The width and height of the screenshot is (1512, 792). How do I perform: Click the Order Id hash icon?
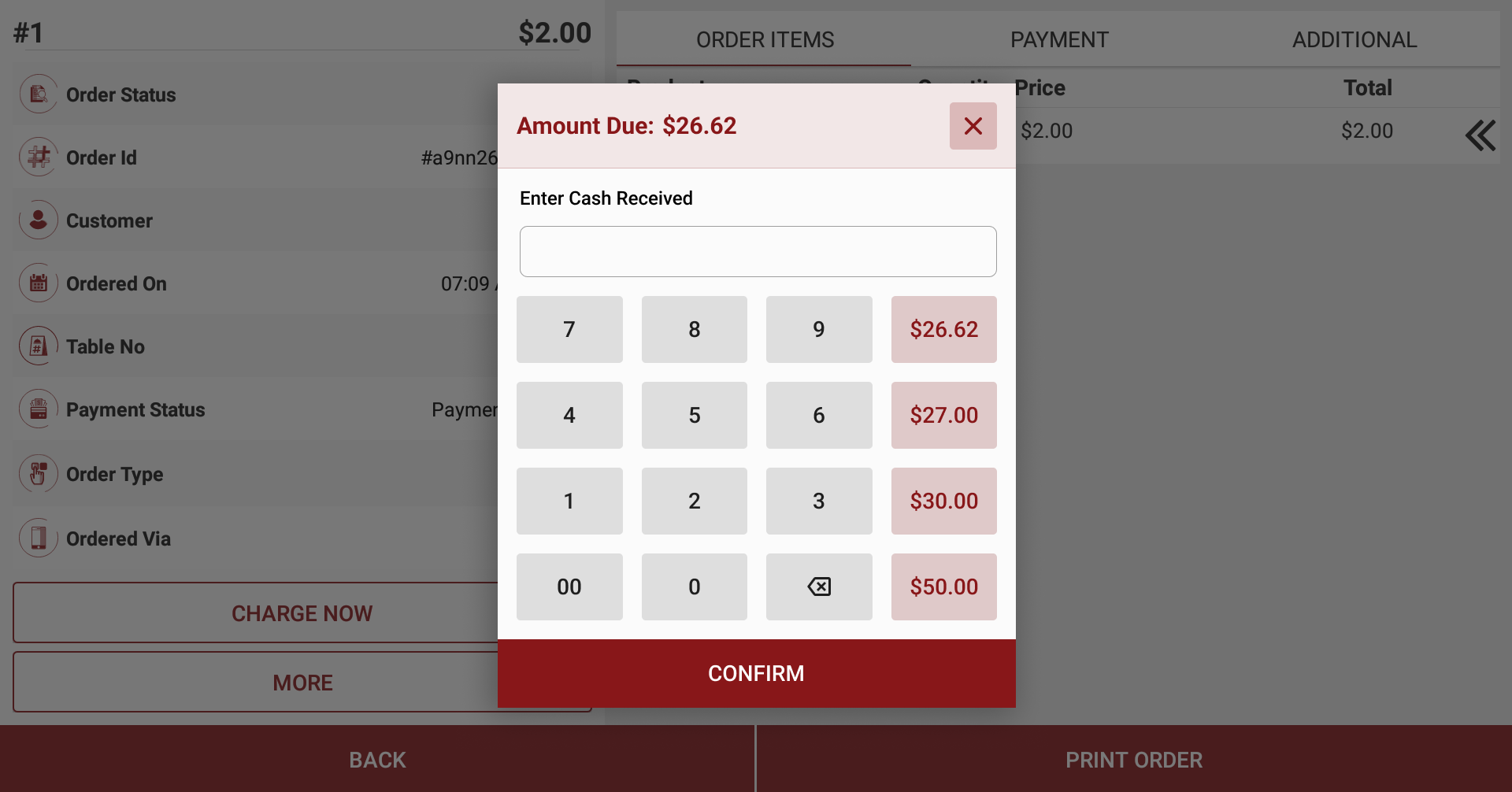[x=38, y=157]
